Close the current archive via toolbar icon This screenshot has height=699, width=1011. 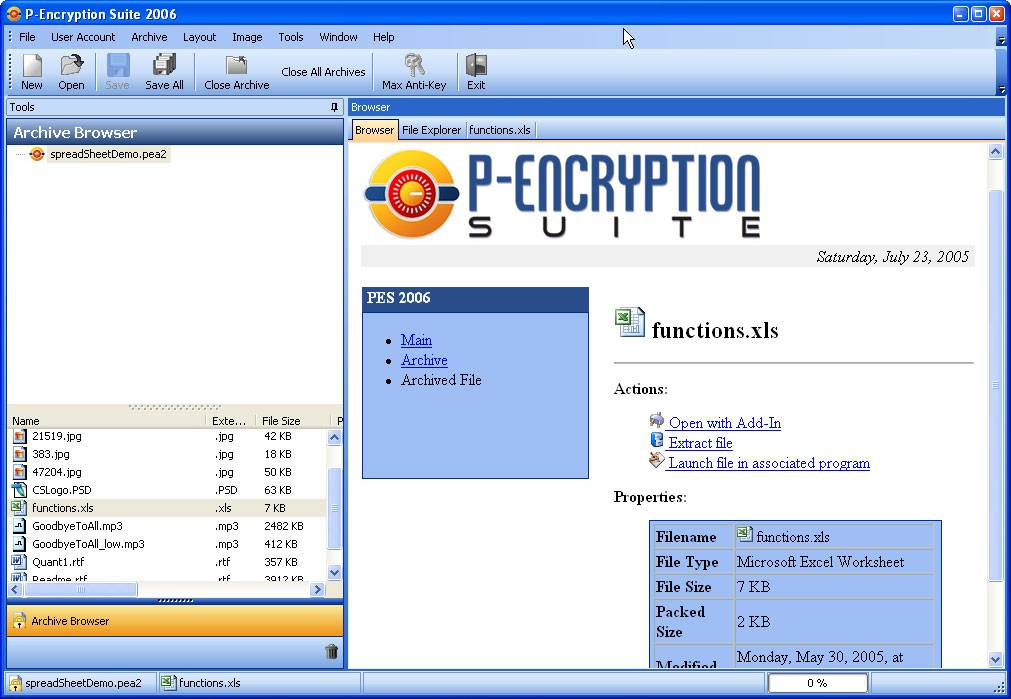coord(236,66)
